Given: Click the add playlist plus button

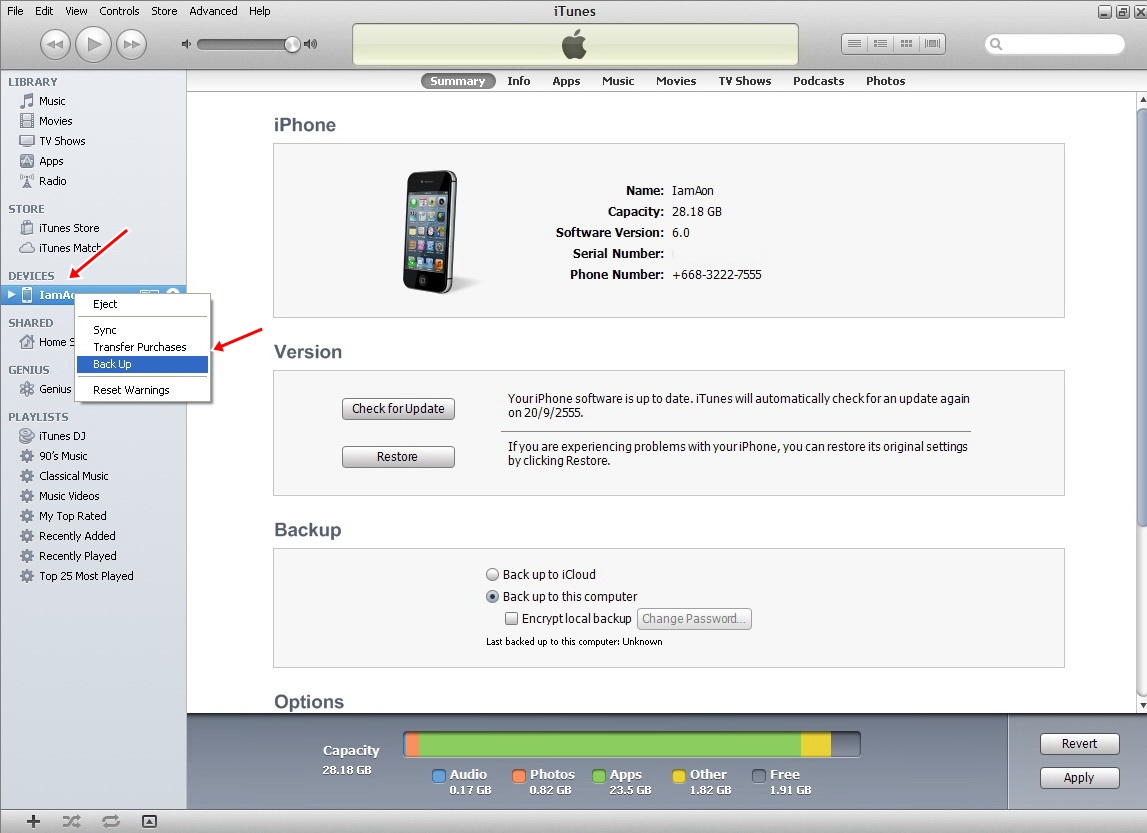Looking at the screenshot, I should point(33,821).
